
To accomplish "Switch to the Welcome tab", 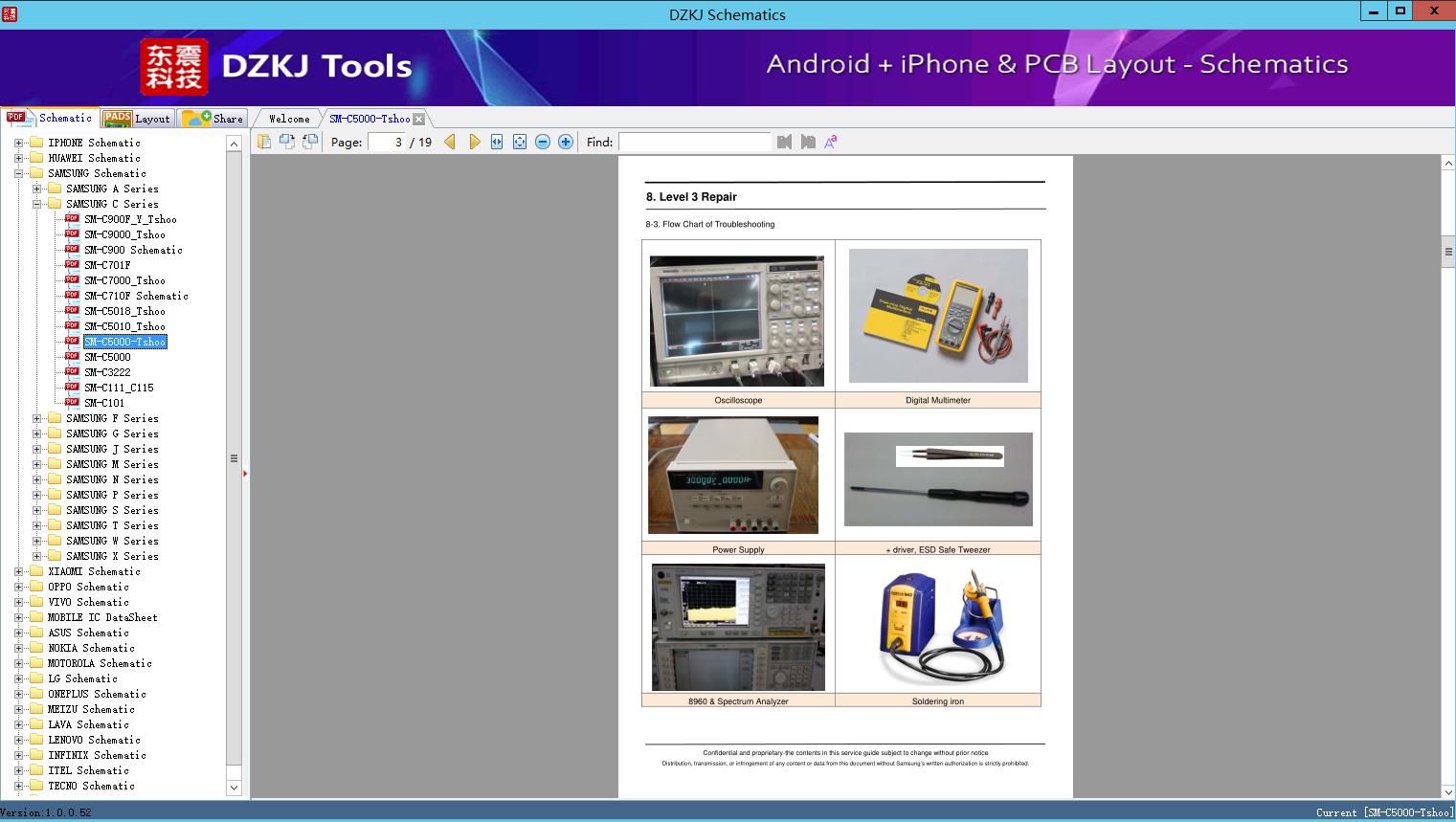I will click(x=289, y=119).
